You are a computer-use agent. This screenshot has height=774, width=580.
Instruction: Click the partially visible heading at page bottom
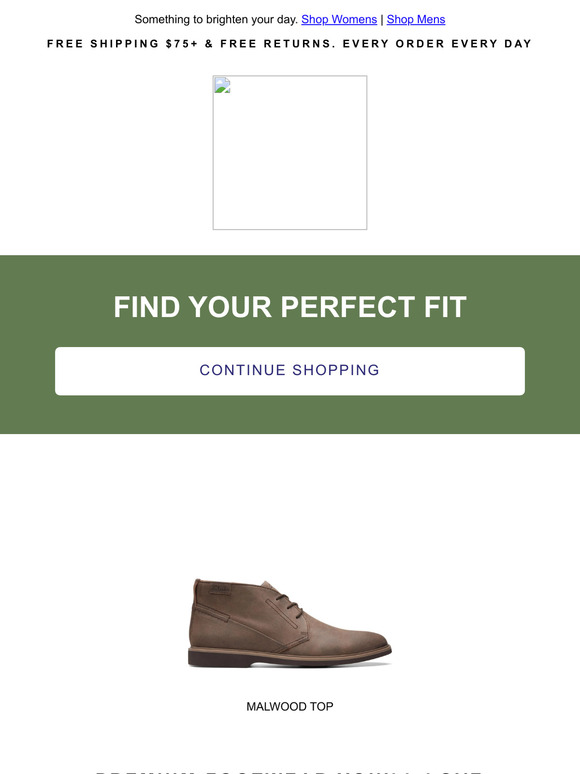[290, 771]
